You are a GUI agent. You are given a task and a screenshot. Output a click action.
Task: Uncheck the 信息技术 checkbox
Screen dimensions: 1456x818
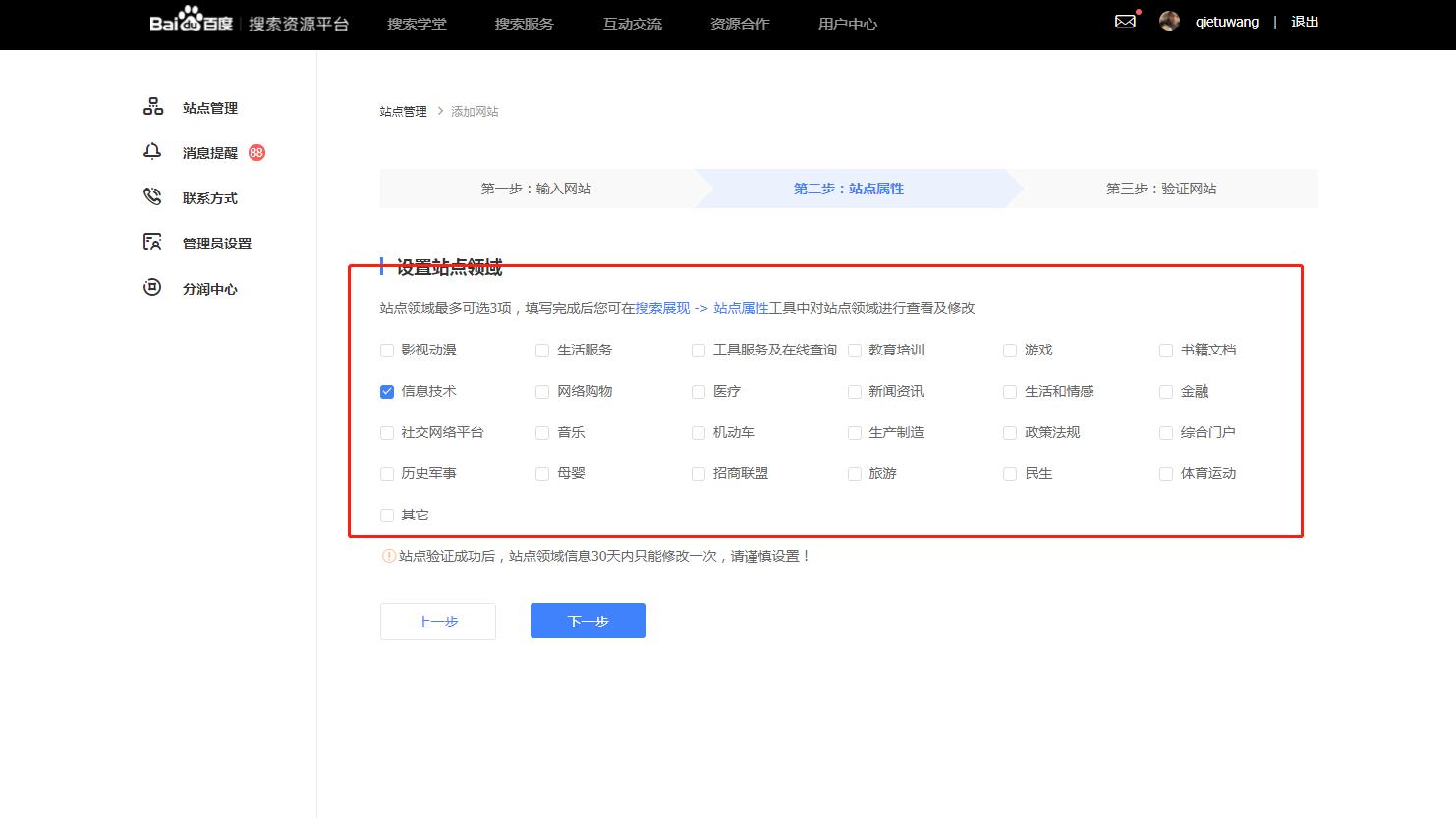pyautogui.click(x=387, y=391)
